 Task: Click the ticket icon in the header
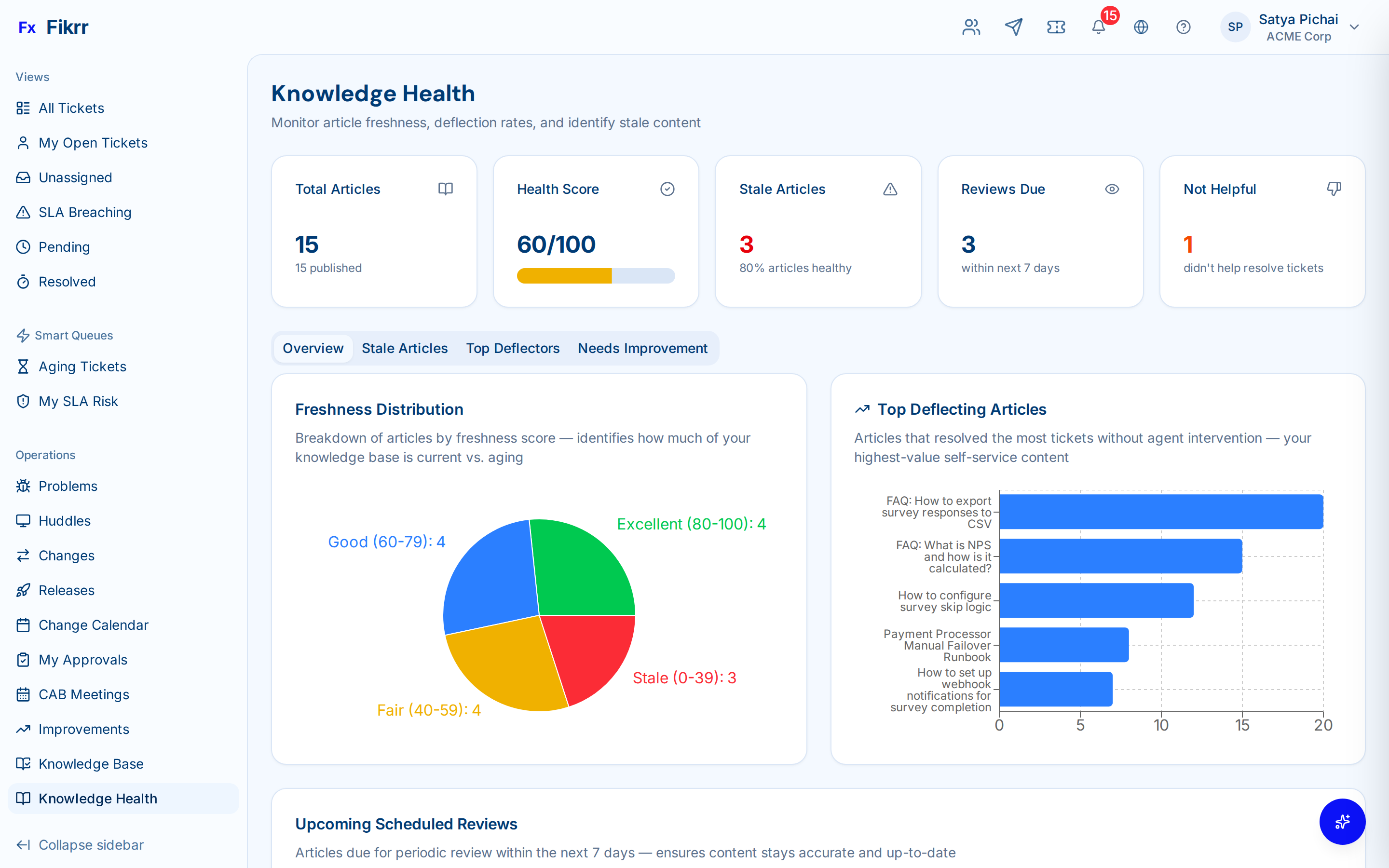coord(1056,27)
